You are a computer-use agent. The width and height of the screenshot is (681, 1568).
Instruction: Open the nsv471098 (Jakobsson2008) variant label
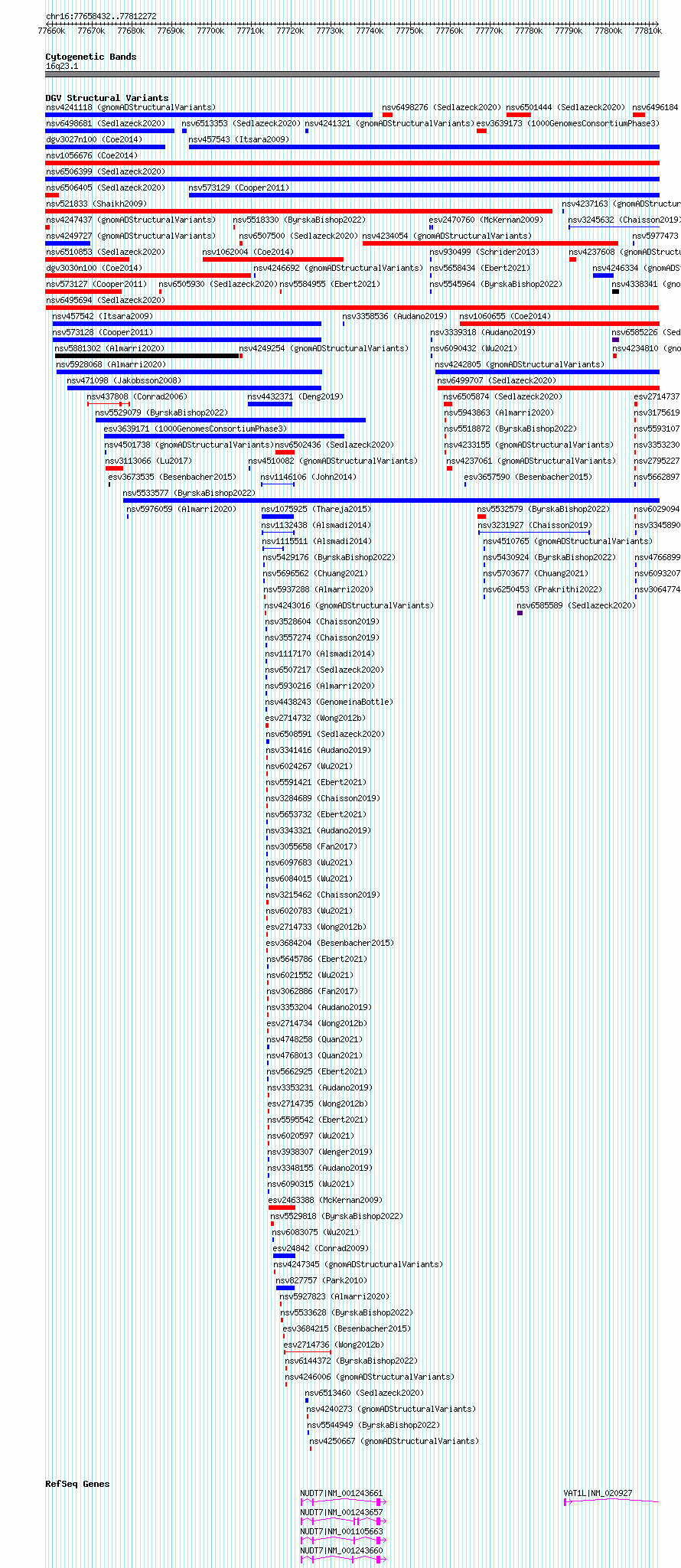click(125, 380)
